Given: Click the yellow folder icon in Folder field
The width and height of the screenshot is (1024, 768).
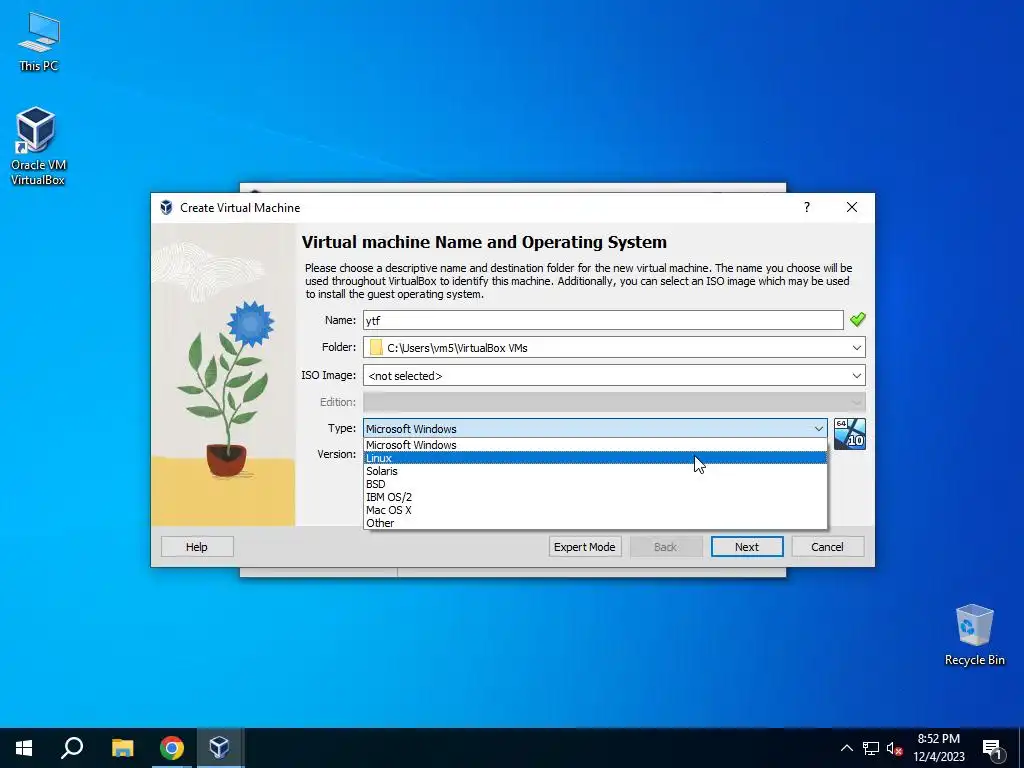Looking at the screenshot, I should pyautogui.click(x=376, y=347).
